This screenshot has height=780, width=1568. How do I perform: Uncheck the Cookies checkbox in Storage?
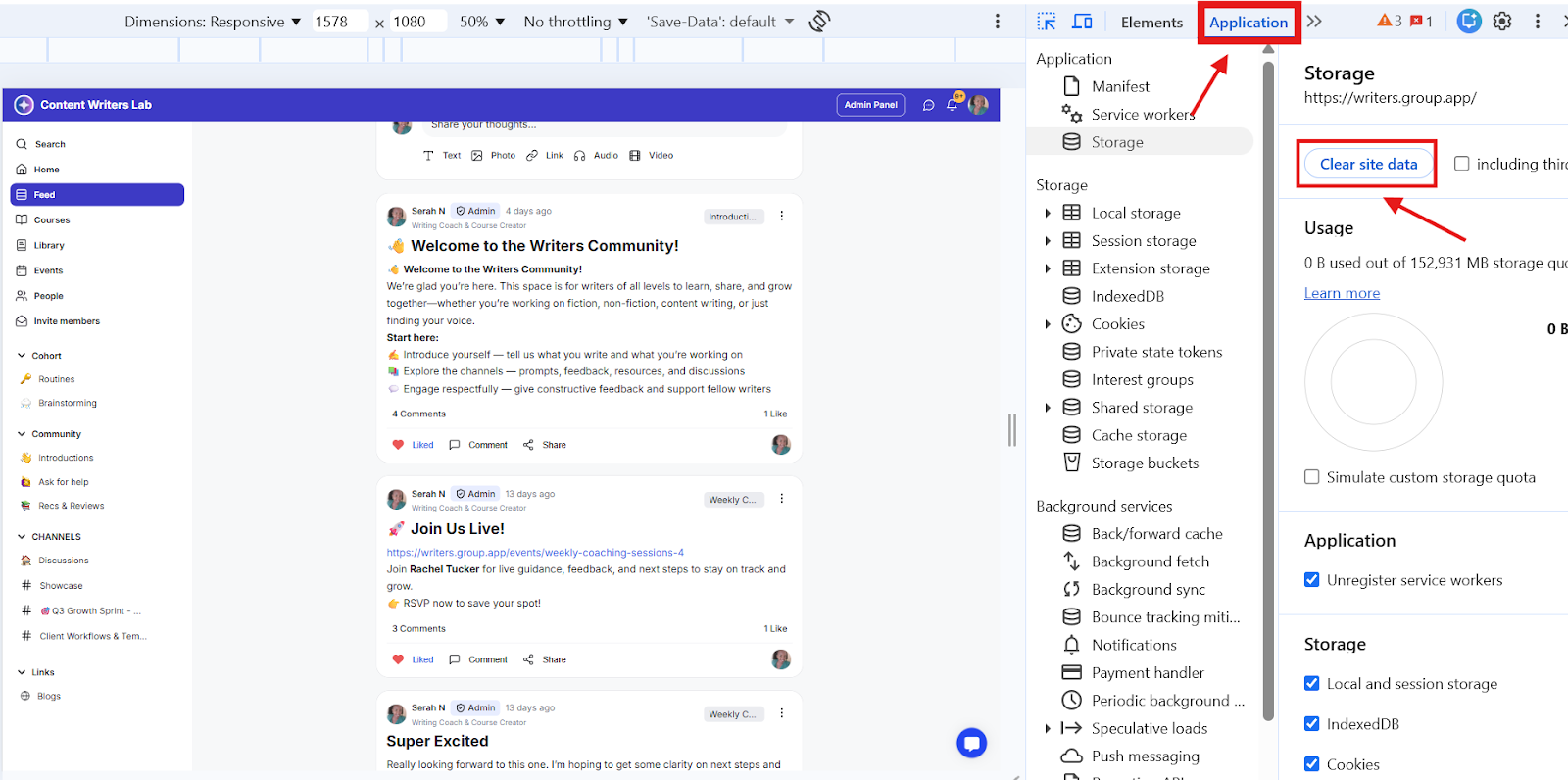pos(1311,764)
